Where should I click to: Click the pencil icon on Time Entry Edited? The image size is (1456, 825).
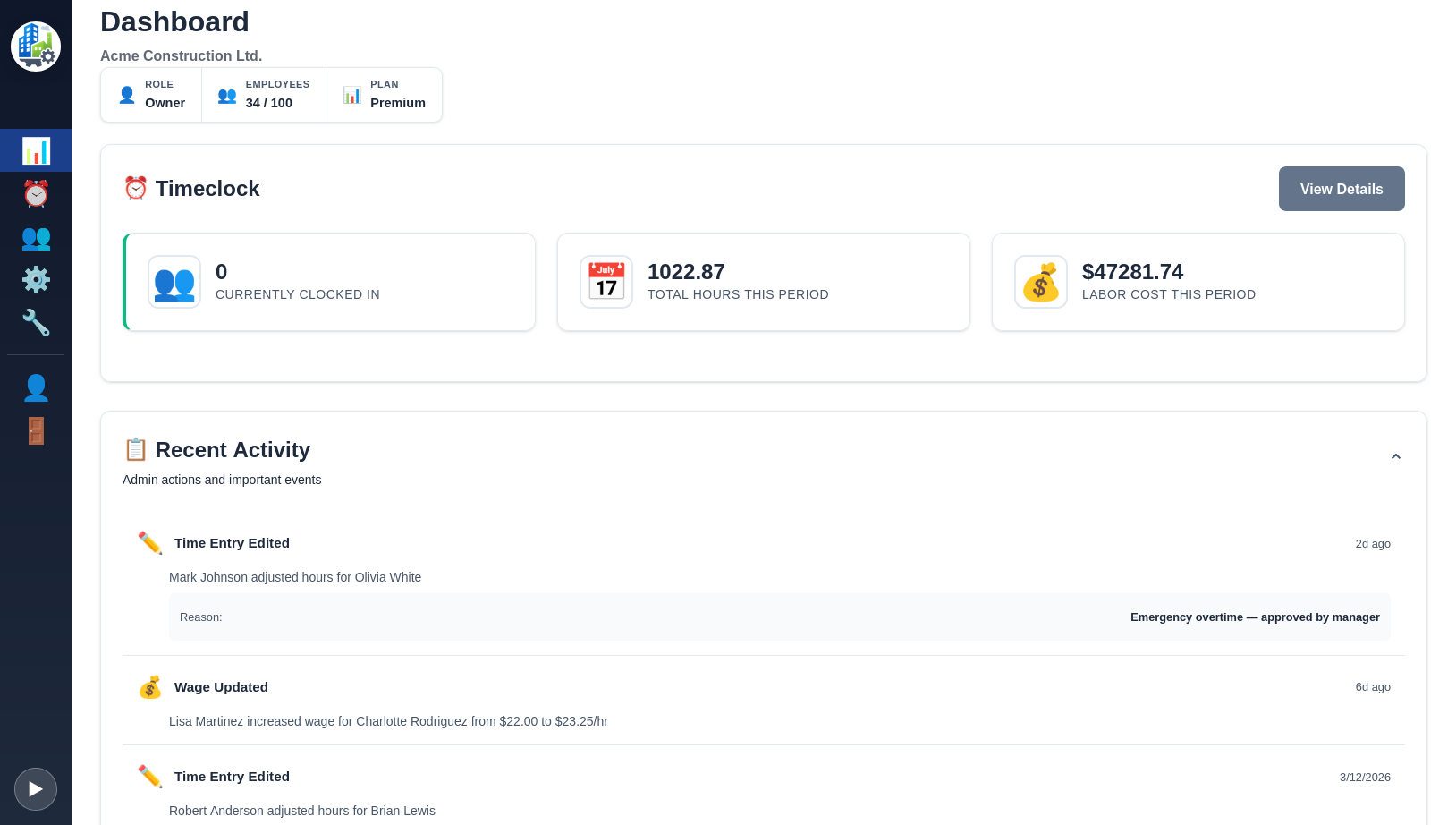[x=149, y=542]
